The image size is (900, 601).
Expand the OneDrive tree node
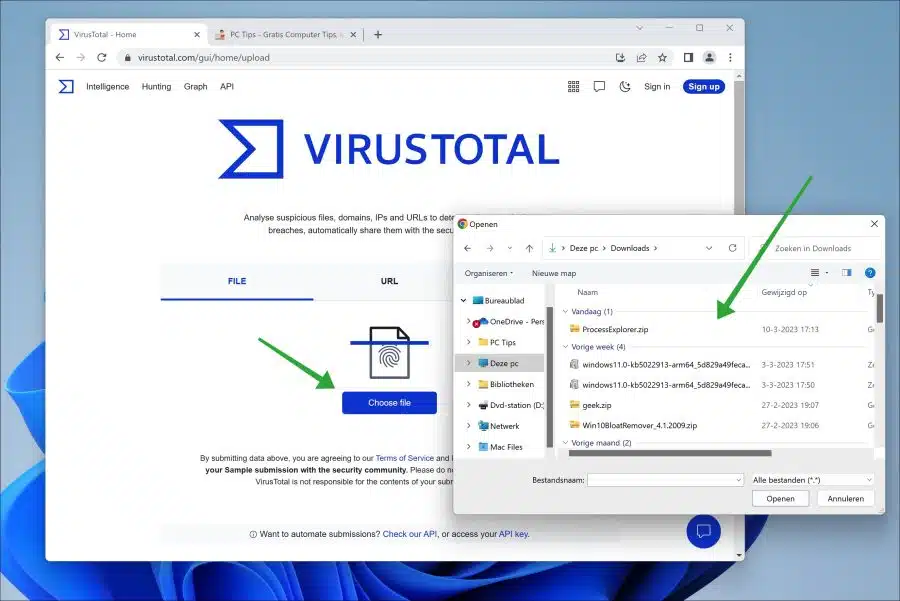click(468, 321)
